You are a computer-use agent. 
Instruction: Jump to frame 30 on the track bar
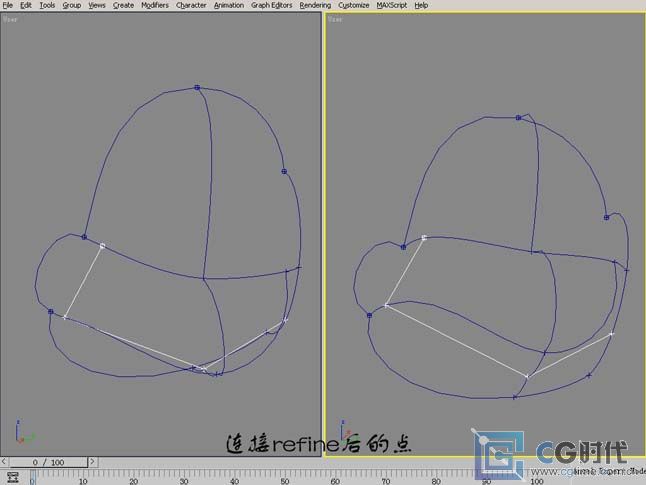[184, 481]
